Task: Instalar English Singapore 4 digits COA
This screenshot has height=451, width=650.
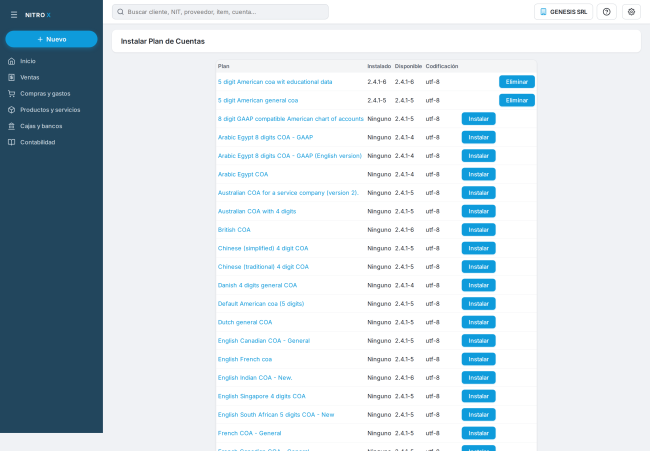Action: pyautogui.click(x=478, y=396)
